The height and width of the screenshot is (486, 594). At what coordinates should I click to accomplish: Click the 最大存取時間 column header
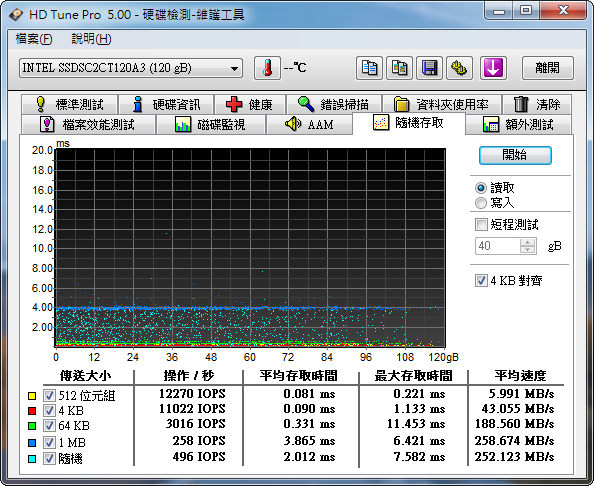coord(413,376)
